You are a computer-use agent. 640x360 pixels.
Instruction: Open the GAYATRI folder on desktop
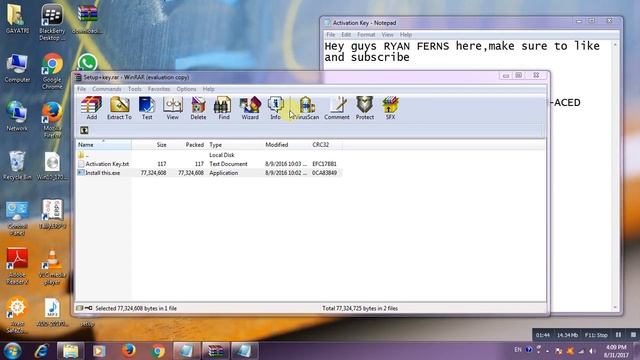(17, 19)
